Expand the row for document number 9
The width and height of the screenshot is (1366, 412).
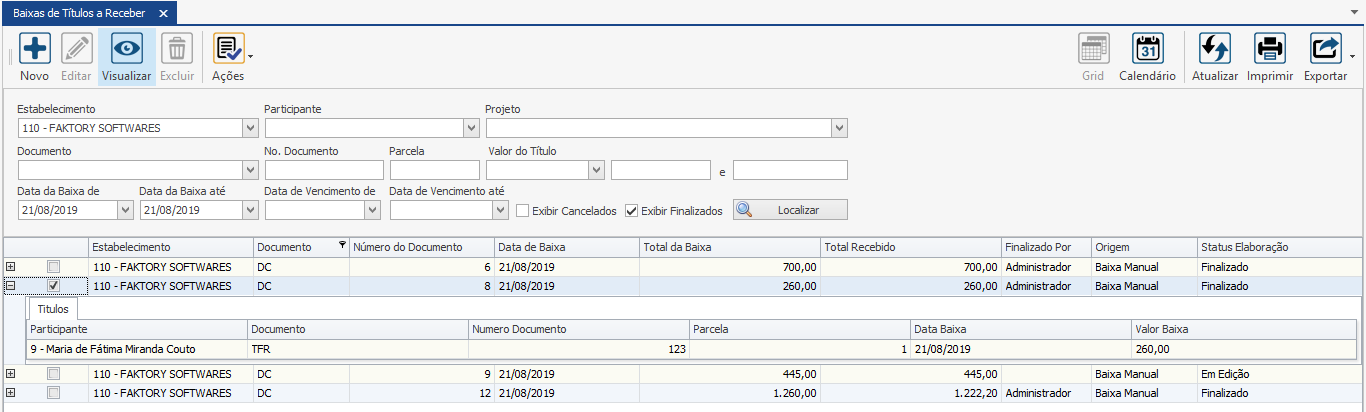11,374
